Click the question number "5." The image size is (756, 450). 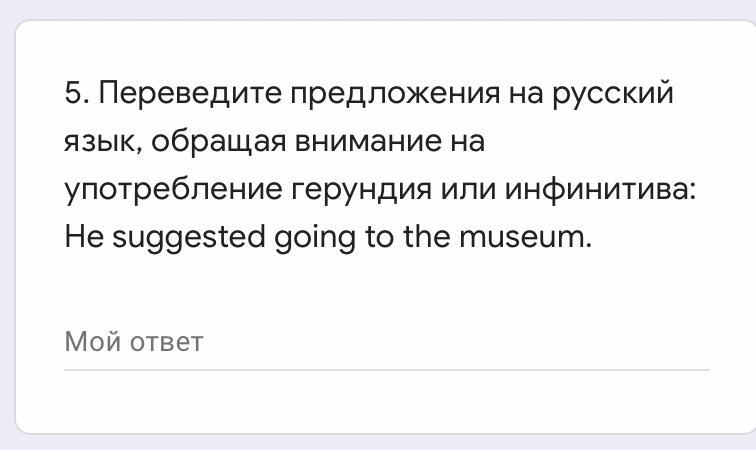[77, 92]
